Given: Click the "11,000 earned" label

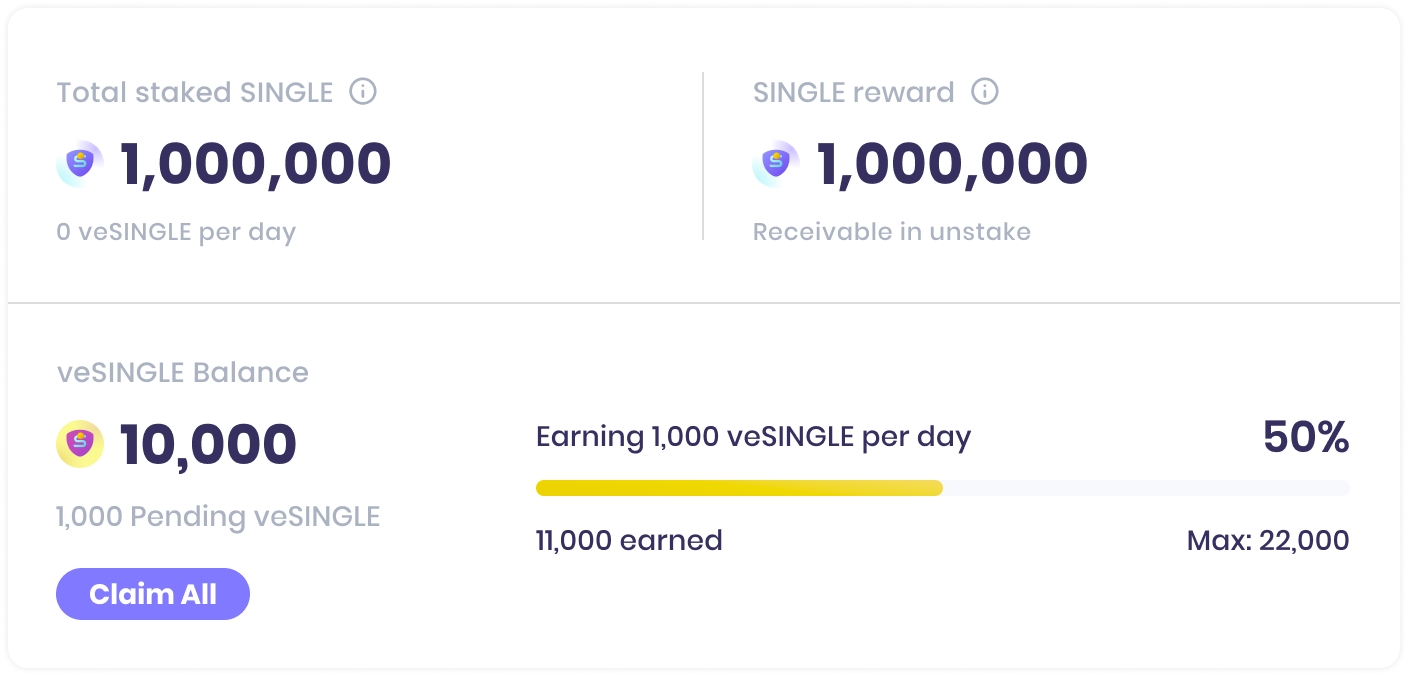Looking at the screenshot, I should point(629,541).
